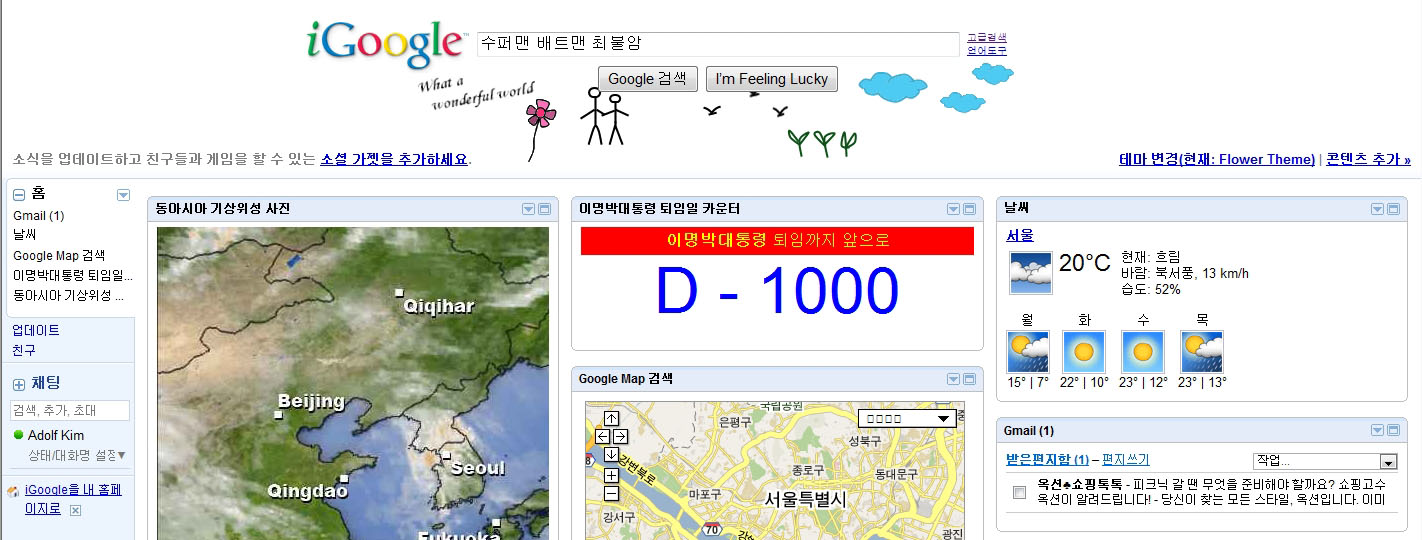1422x540 pixels.
Task: Select 날씨 in the sidebar list
Action: pos(24,235)
